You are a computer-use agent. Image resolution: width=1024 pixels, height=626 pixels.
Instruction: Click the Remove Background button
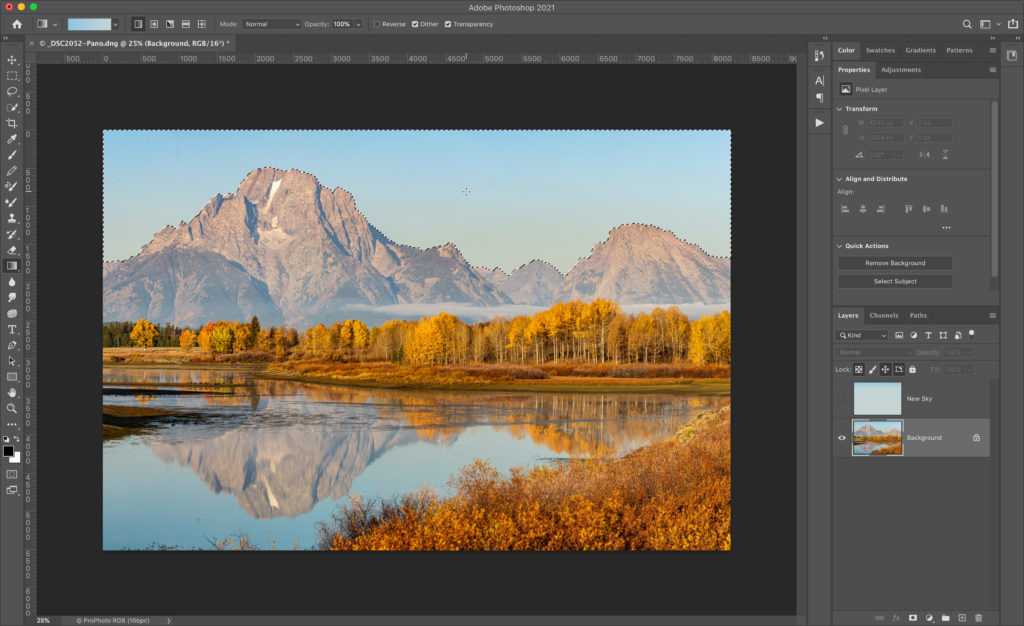tap(894, 263)
